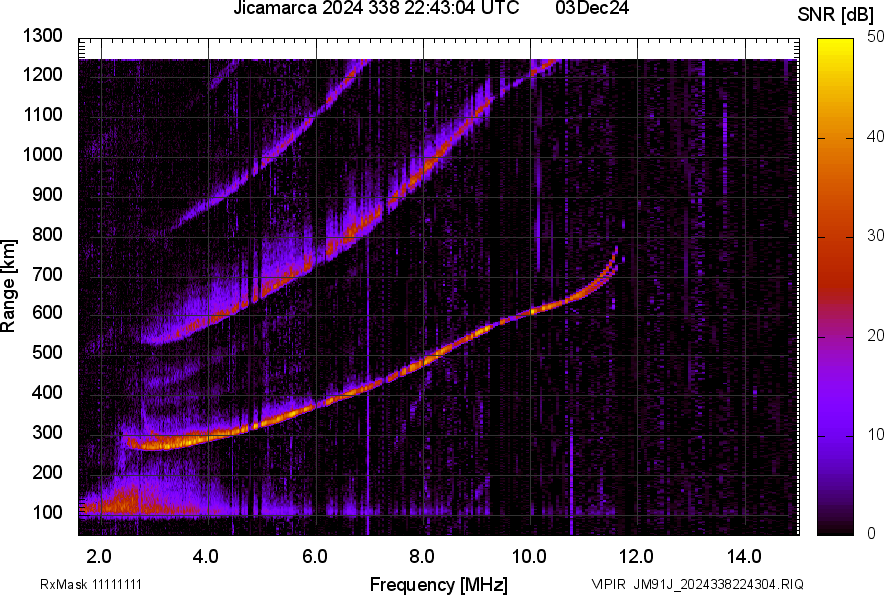Click the range tick label '1000'
Image resolution: width=884 pixels, height=595 pixels.
pyautogui.click(x=43, y=154)
